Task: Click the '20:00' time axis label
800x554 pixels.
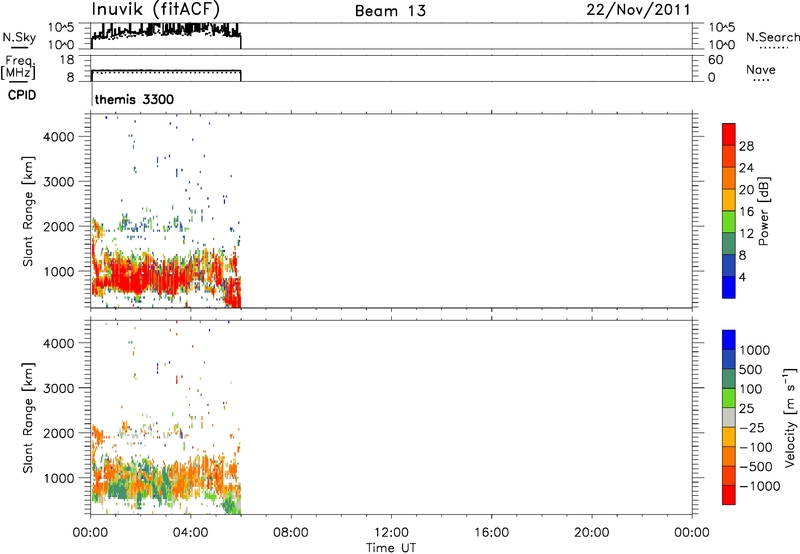Action: click(591, 533)
